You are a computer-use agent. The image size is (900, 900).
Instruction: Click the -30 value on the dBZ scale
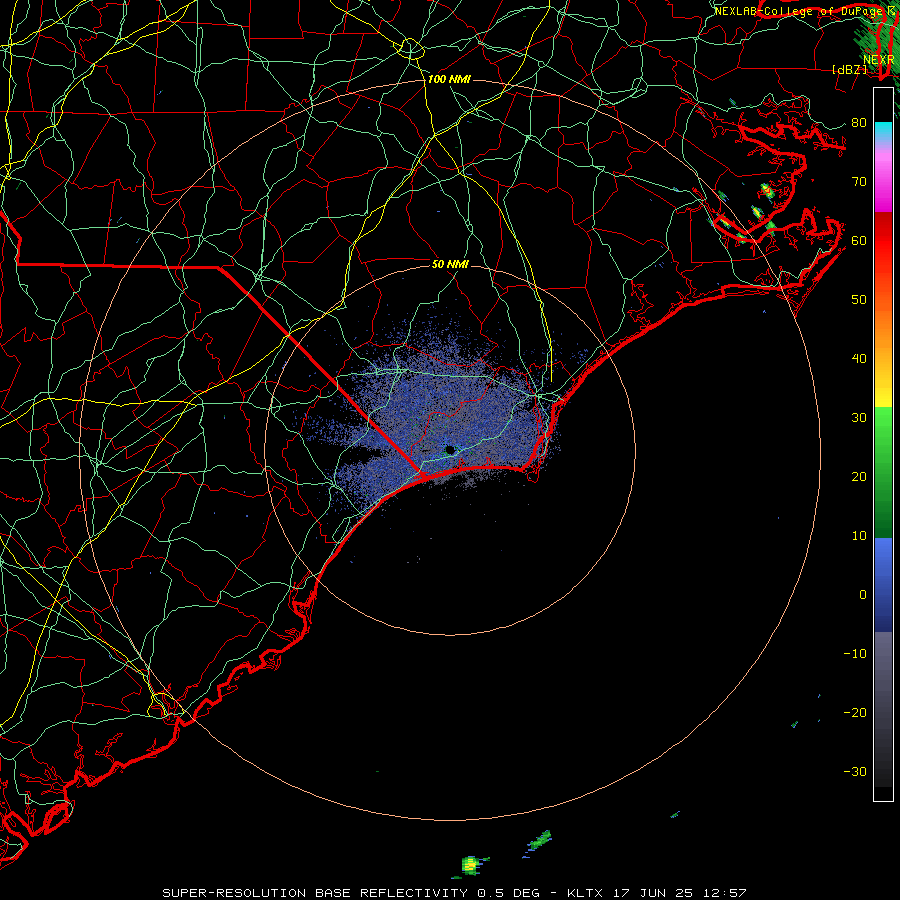point(855,771)
